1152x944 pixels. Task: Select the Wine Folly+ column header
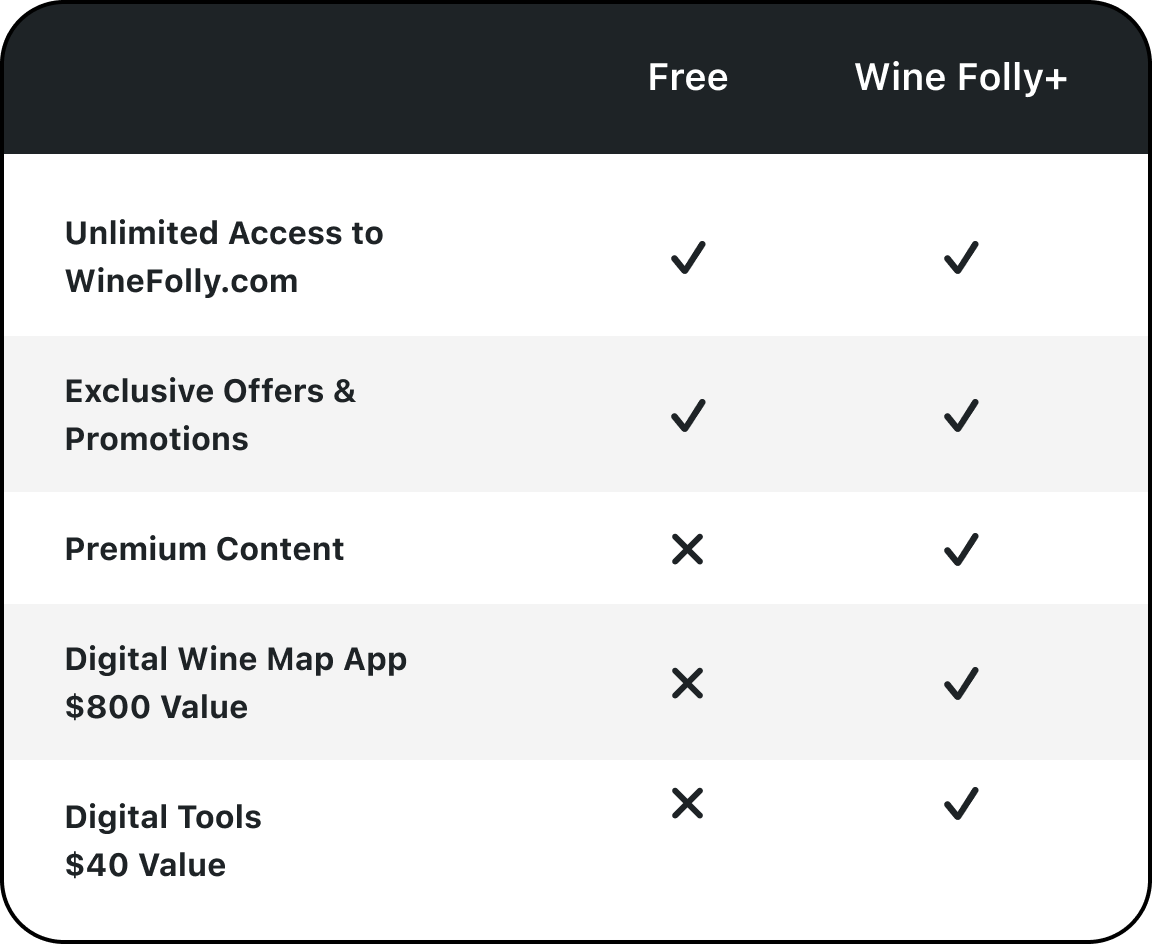960,78
